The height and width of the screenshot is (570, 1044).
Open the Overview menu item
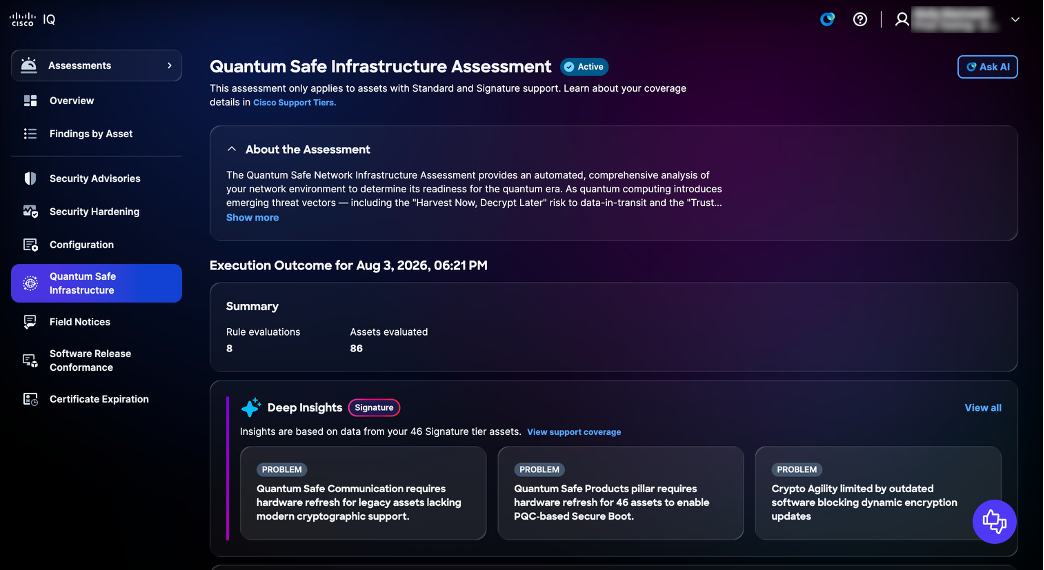97,101
